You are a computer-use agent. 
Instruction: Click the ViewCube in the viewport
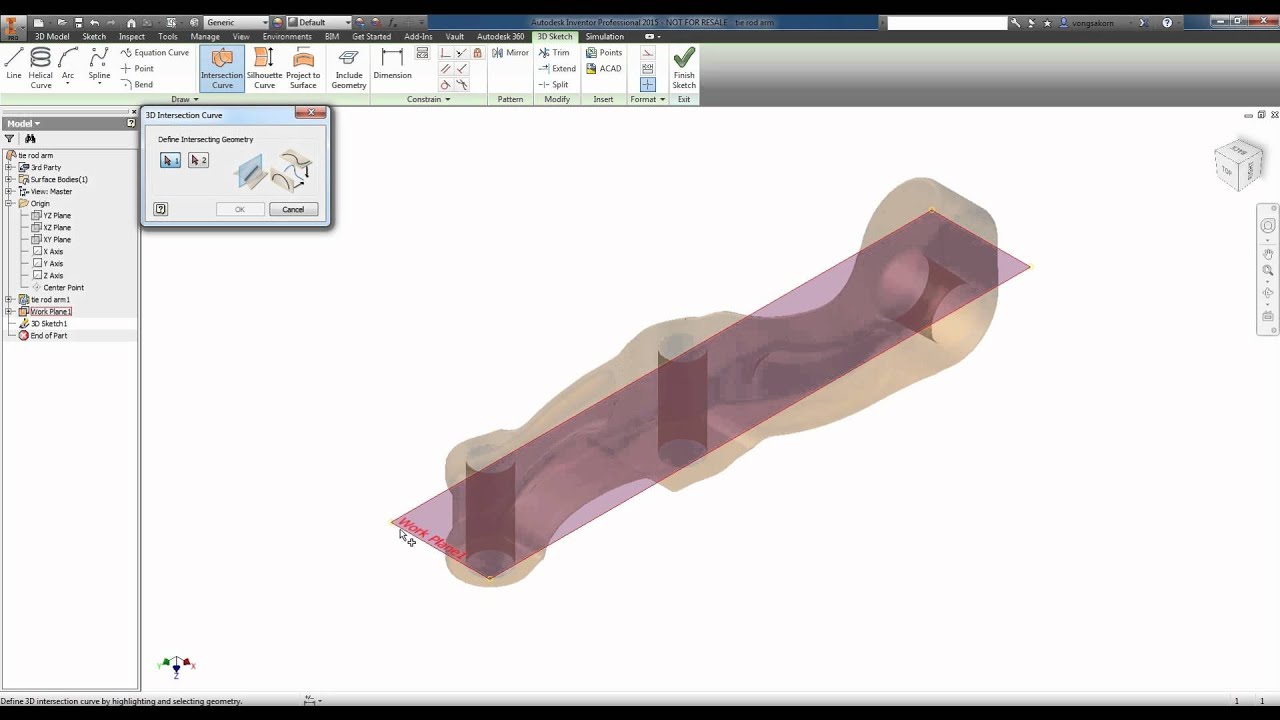(1238, 166)
